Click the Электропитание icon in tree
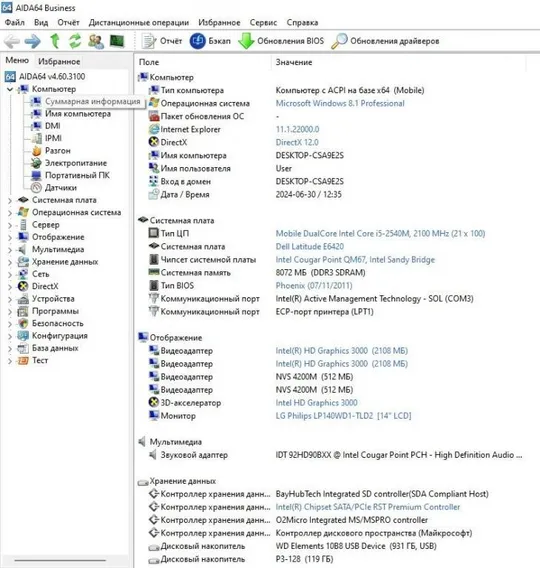Image resolution: width=540 pixels, height=568 pixels. tap(36, 163)
